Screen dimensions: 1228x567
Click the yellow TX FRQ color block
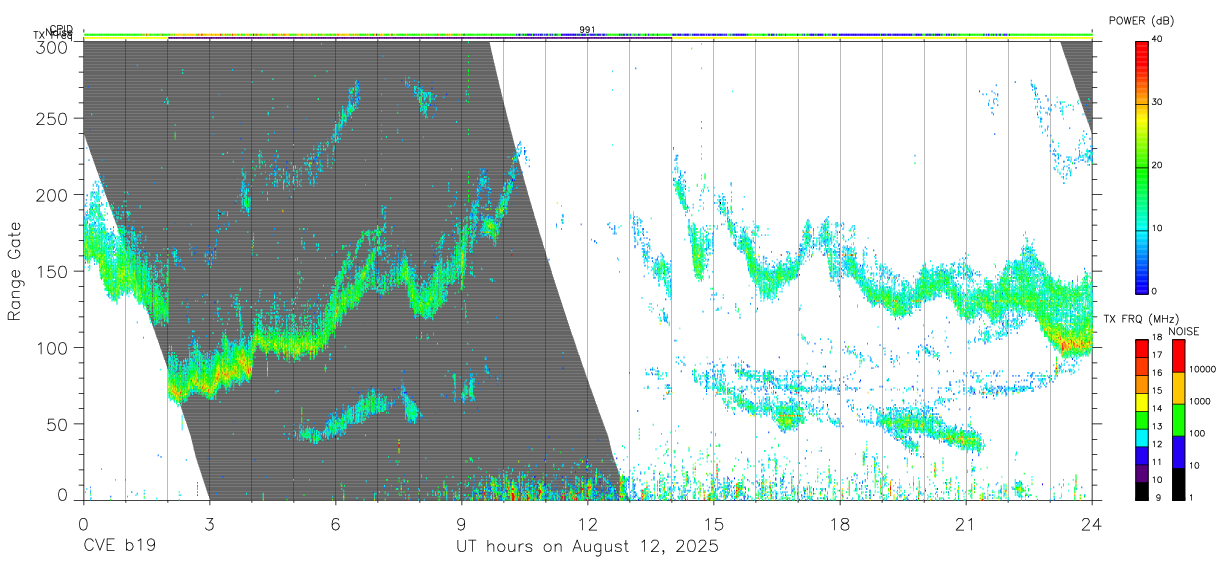(1141, 403)
